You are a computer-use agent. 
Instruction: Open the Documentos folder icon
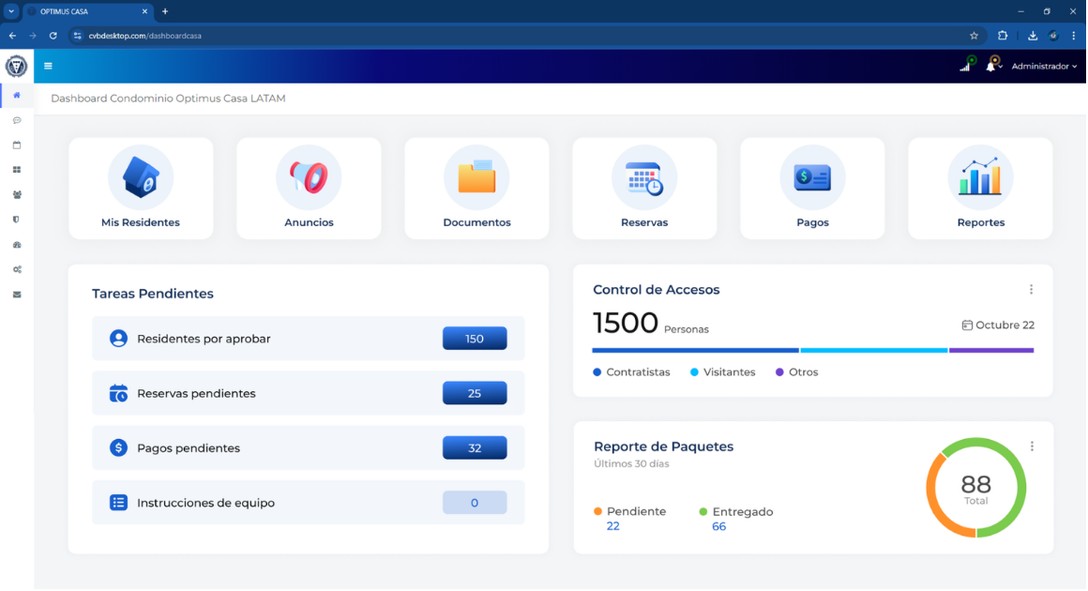tap(477, 177)
